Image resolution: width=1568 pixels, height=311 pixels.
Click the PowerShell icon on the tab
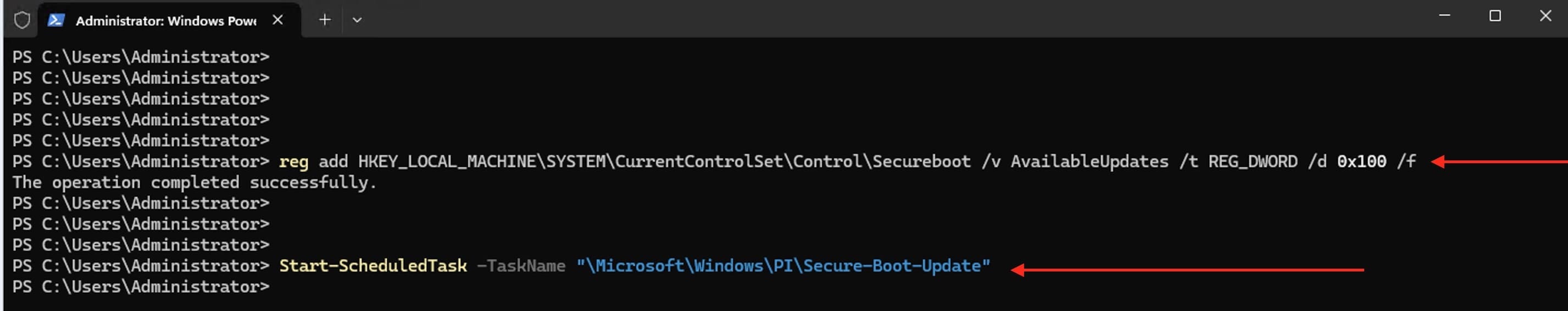pos(56,20)
